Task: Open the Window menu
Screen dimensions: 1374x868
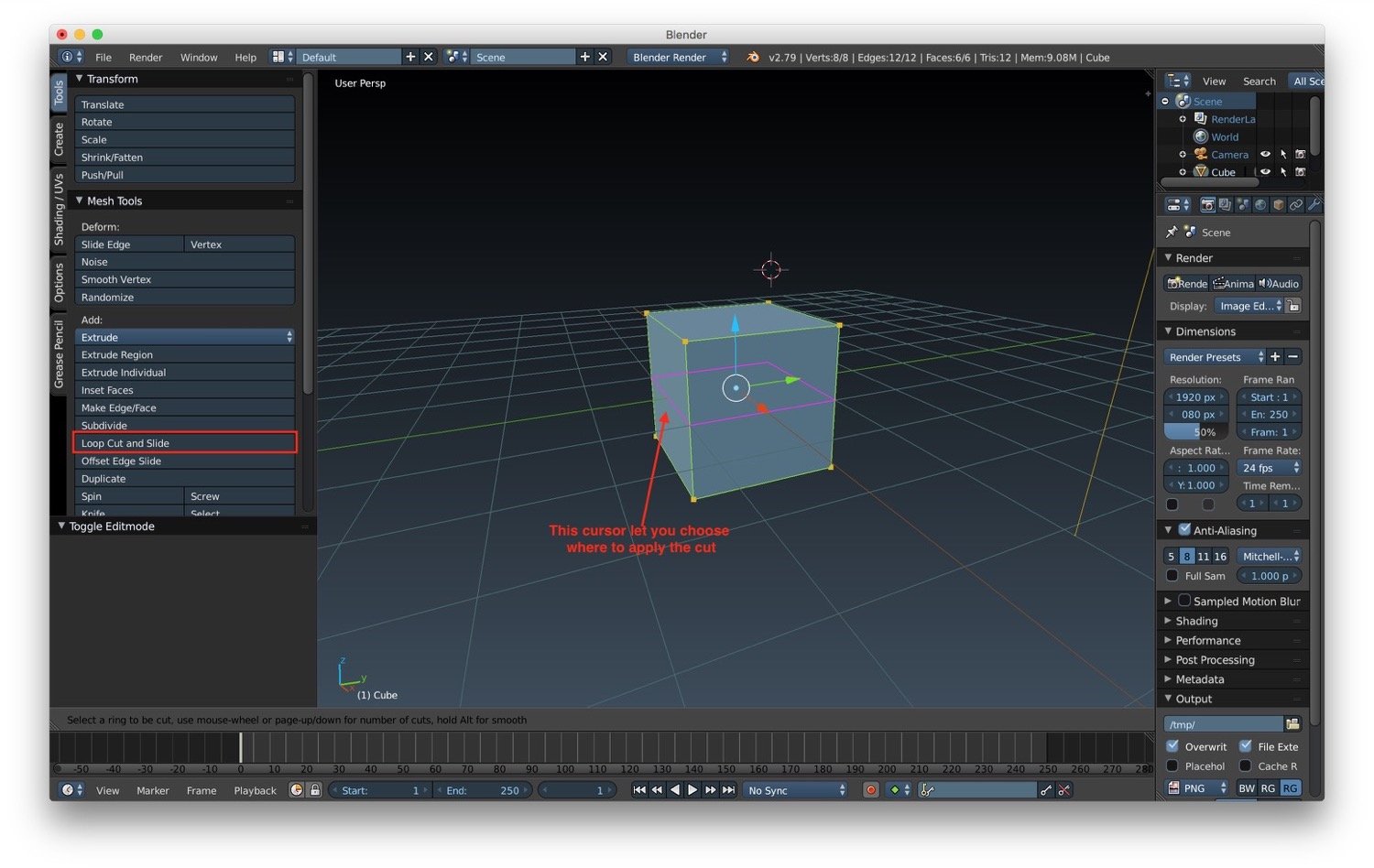Action: (199, 57)
